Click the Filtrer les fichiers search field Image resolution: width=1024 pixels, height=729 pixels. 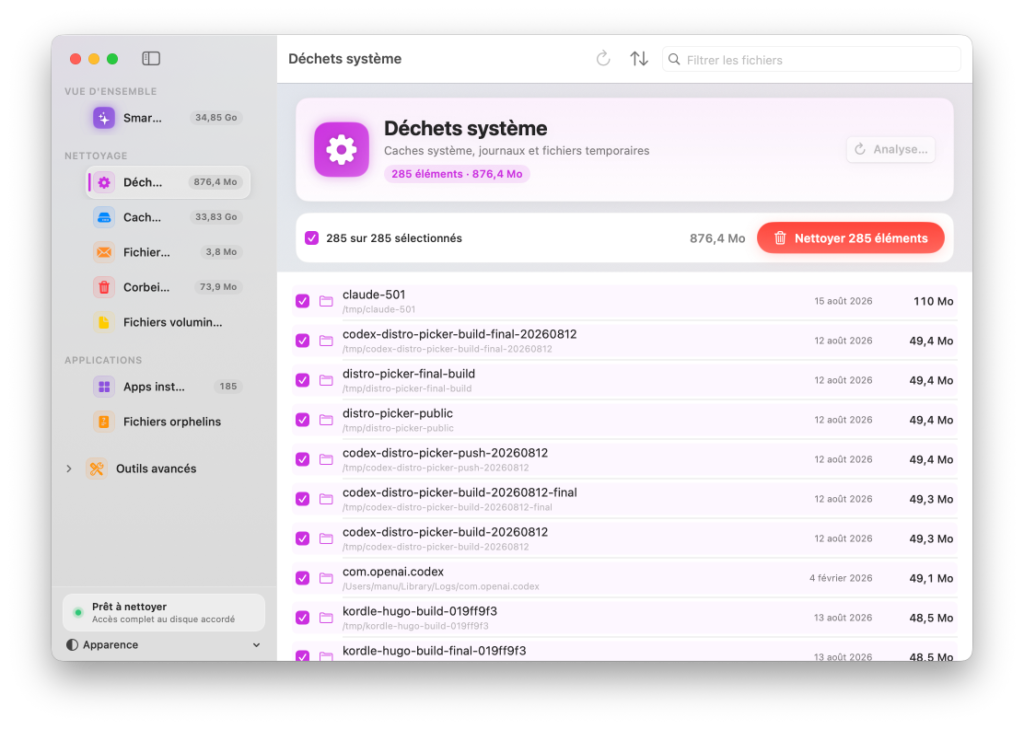click(x=811, y=59)
